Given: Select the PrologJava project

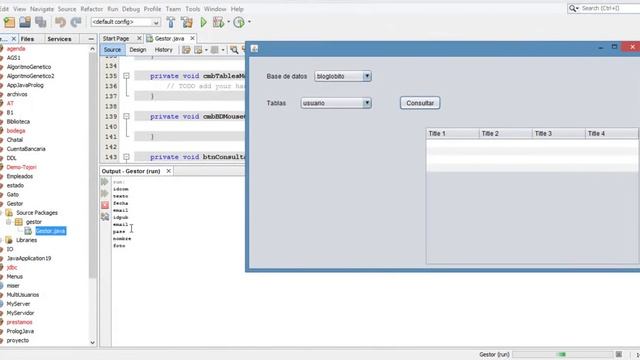Looking at the screenshot, I should pyautogui.click(x=20, y=331).
